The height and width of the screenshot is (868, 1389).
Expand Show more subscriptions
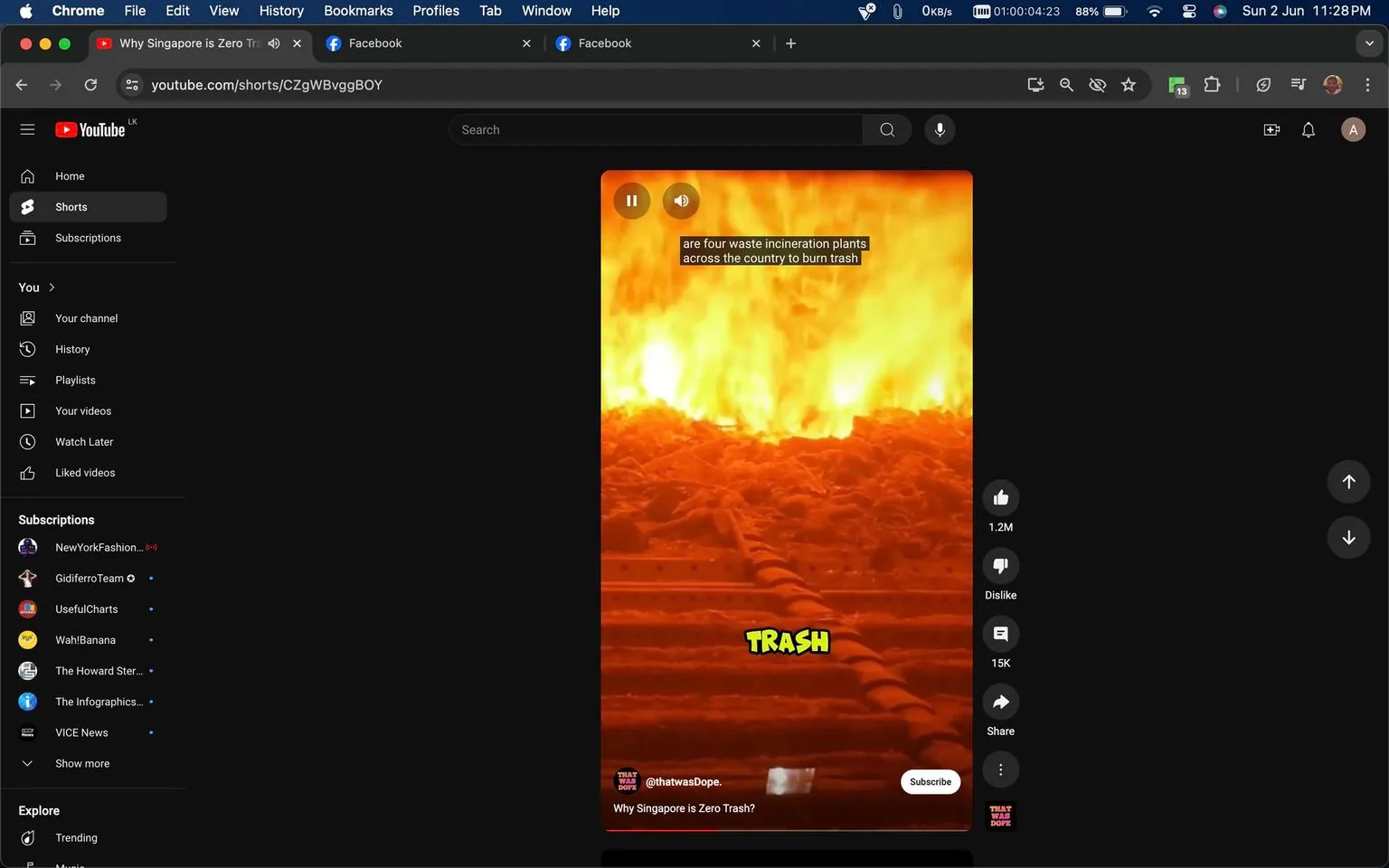click(x=81, y=764)
